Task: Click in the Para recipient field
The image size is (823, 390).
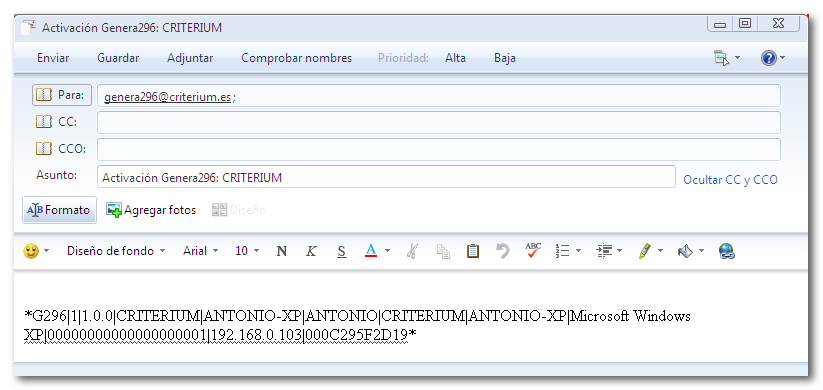Action: pos(439,96)
